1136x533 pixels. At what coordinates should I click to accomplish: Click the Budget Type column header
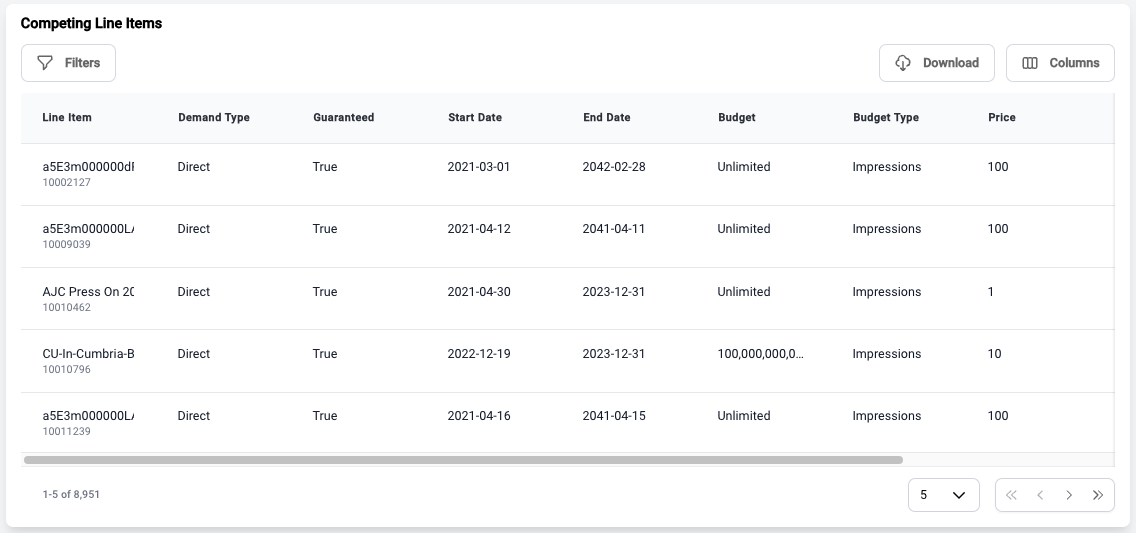tap(886, 118)
